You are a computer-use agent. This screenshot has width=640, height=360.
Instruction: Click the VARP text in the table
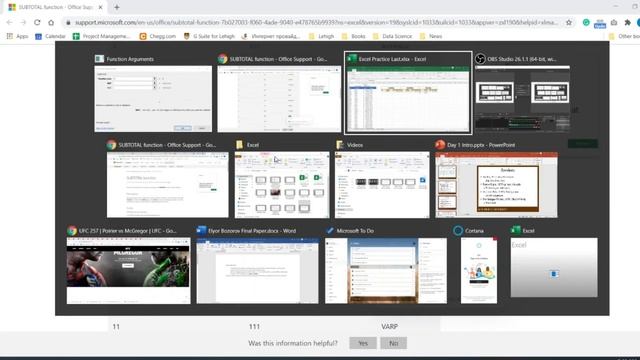[x=389, y=327]
